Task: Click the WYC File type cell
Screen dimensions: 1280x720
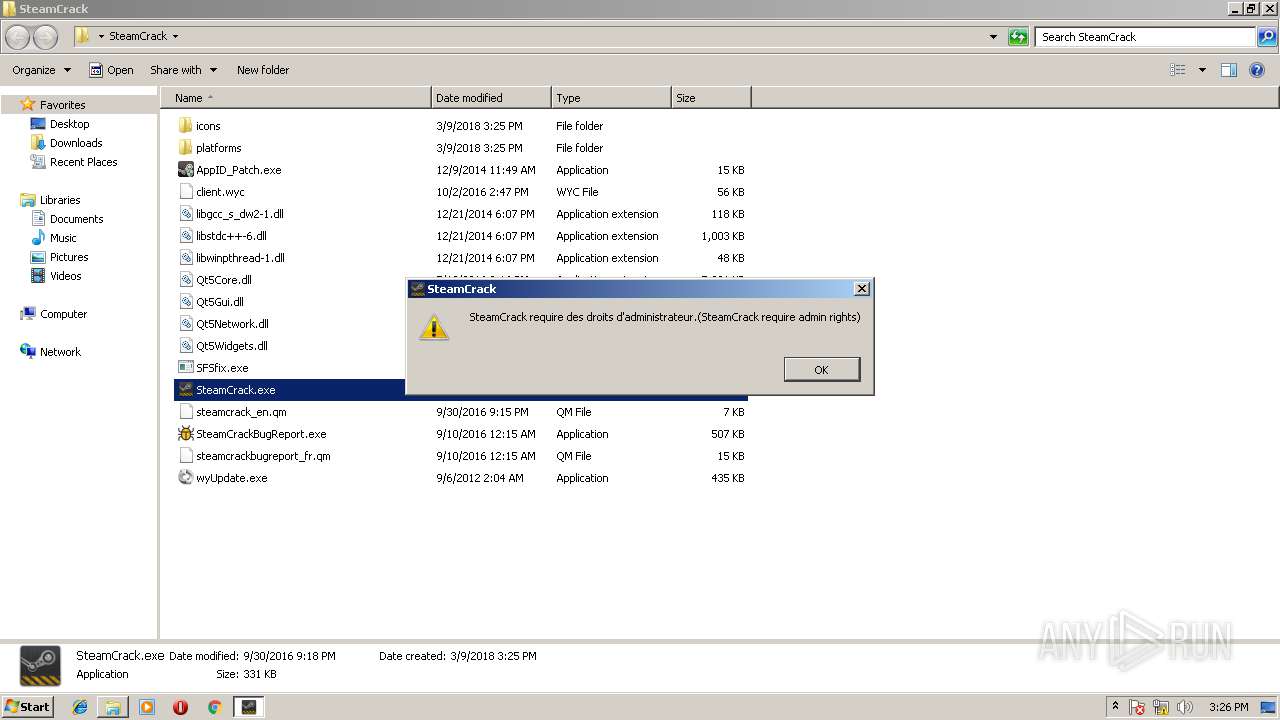Action: (x=577, y=192)
